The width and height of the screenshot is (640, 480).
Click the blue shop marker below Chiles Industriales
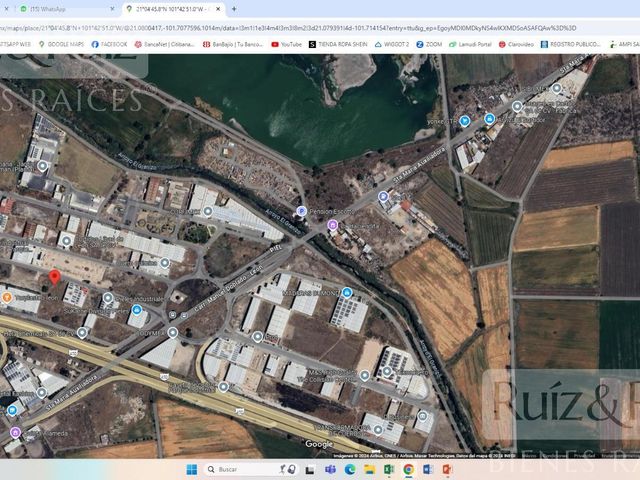(x=137, y=310)
